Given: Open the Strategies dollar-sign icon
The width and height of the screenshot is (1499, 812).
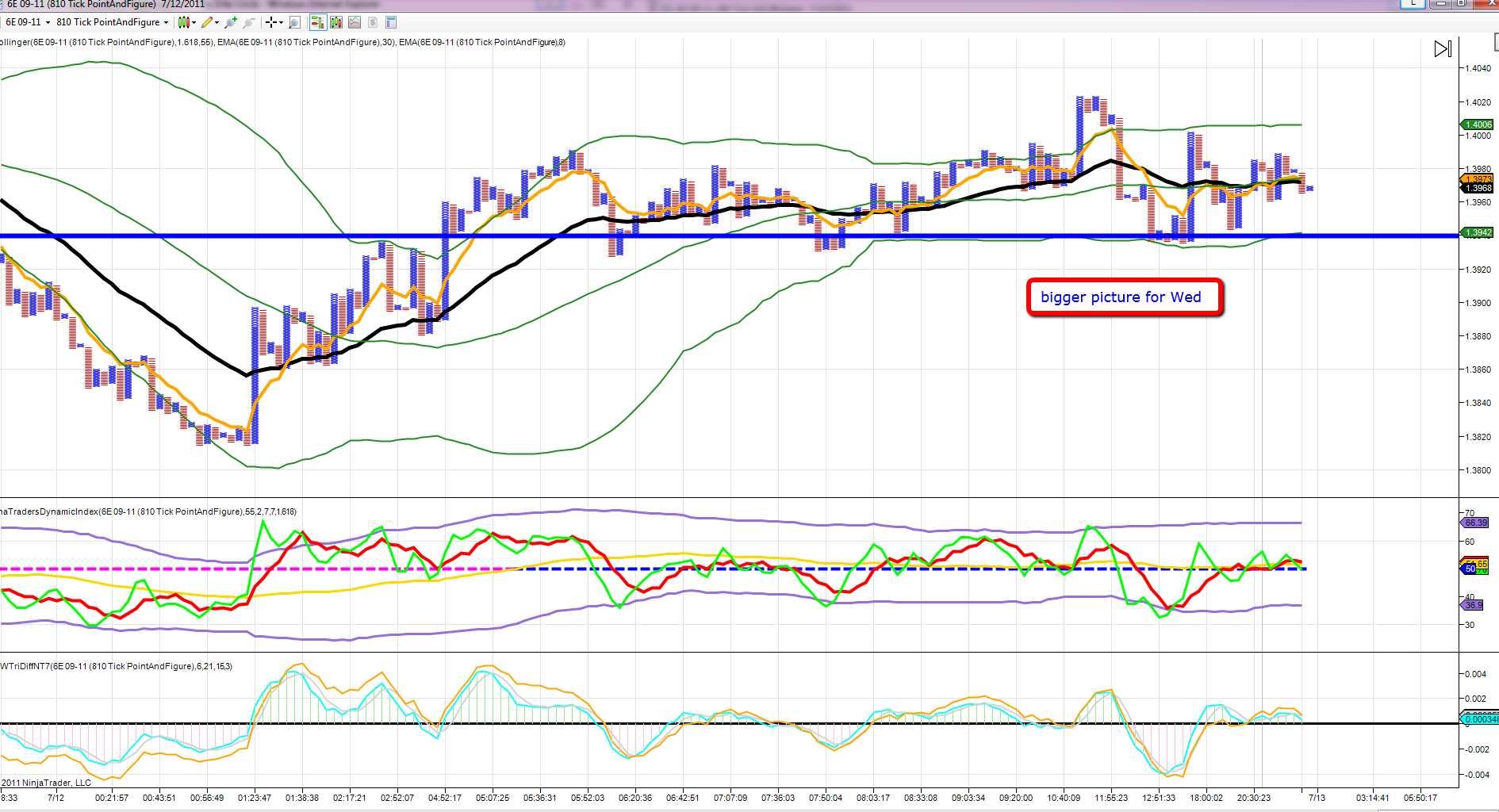Looking at the screenshot, I should click(x=373, y=22).
